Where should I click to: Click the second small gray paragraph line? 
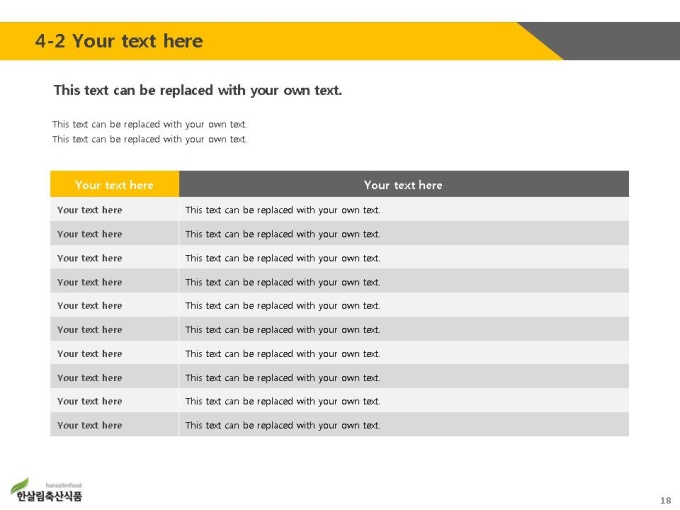click(x=150, y=139)
